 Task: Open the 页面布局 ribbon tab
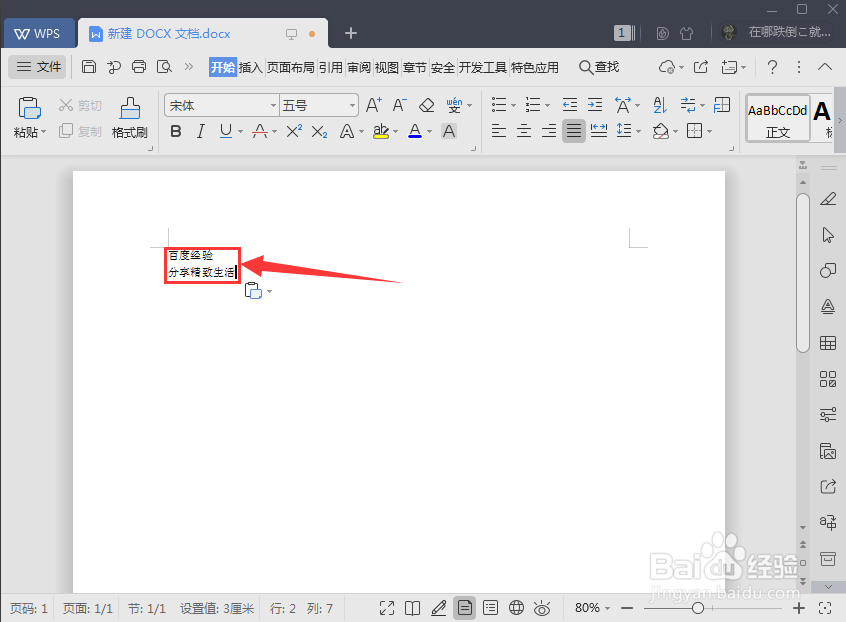point(291,67)
